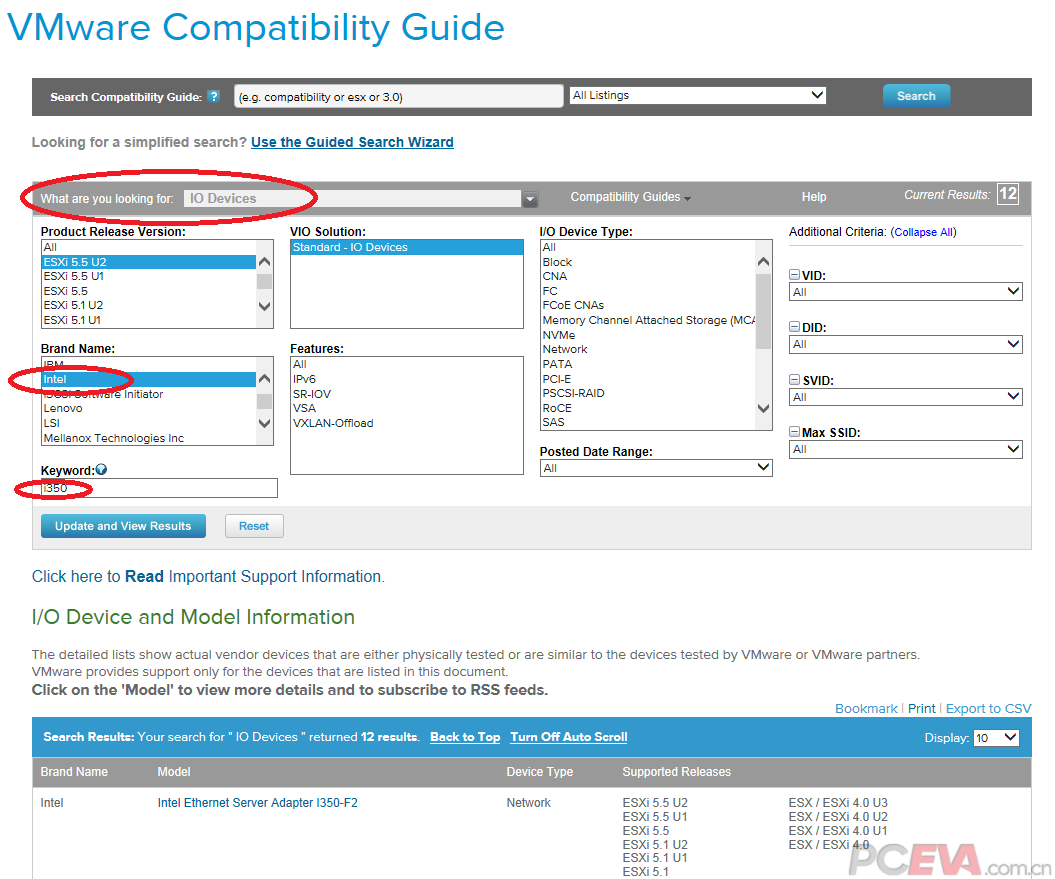Click scroll up arrow in Product Release Version list
The height and width of the screenshot is (879, 1055).
[x=264, y=262]
